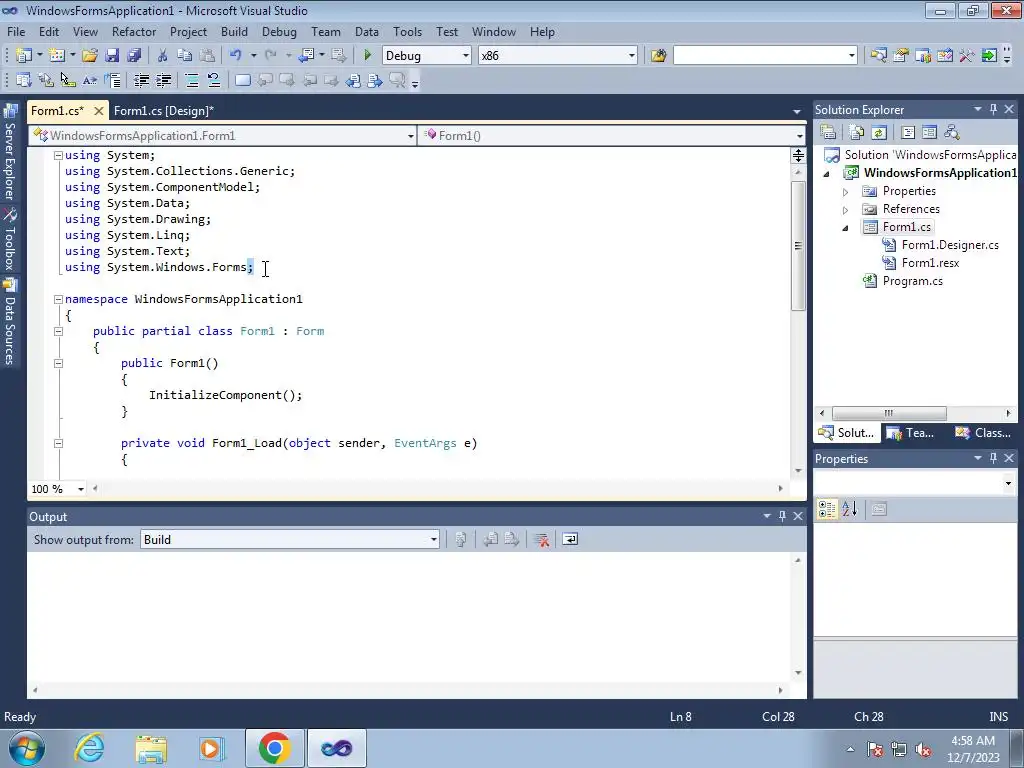Screen dimensions: 1024x768
Task: Collapse the namespace WindowsFormsApplication1 code block
Action: coord(58,299)
